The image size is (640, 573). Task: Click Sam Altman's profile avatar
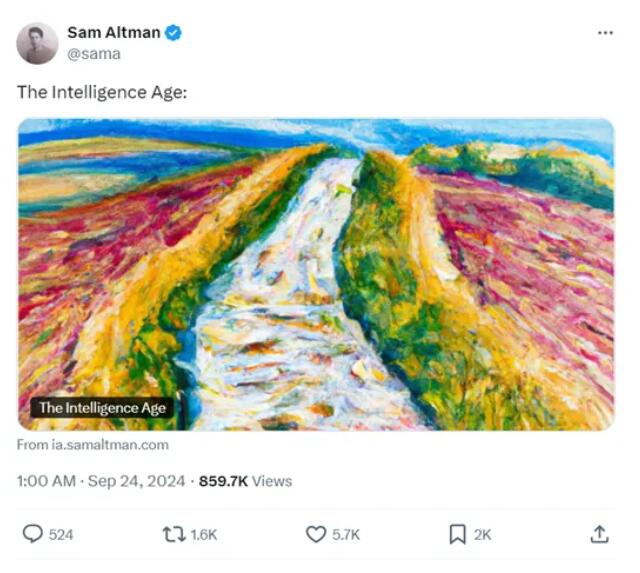coord(37,43)
